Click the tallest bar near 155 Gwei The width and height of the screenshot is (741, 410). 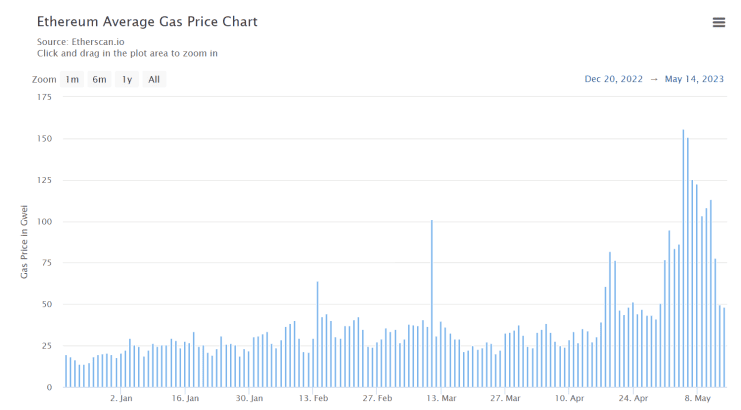[x=683, y=258]
